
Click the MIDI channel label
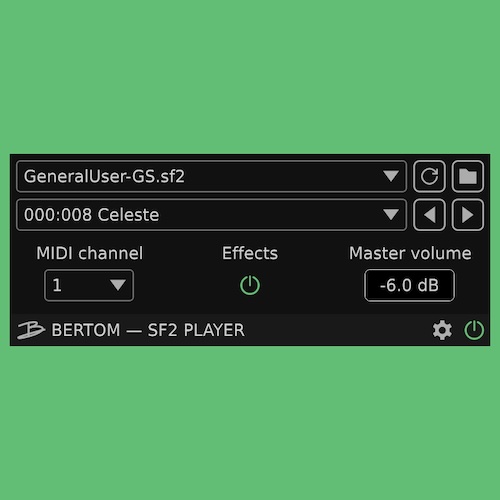90,253
